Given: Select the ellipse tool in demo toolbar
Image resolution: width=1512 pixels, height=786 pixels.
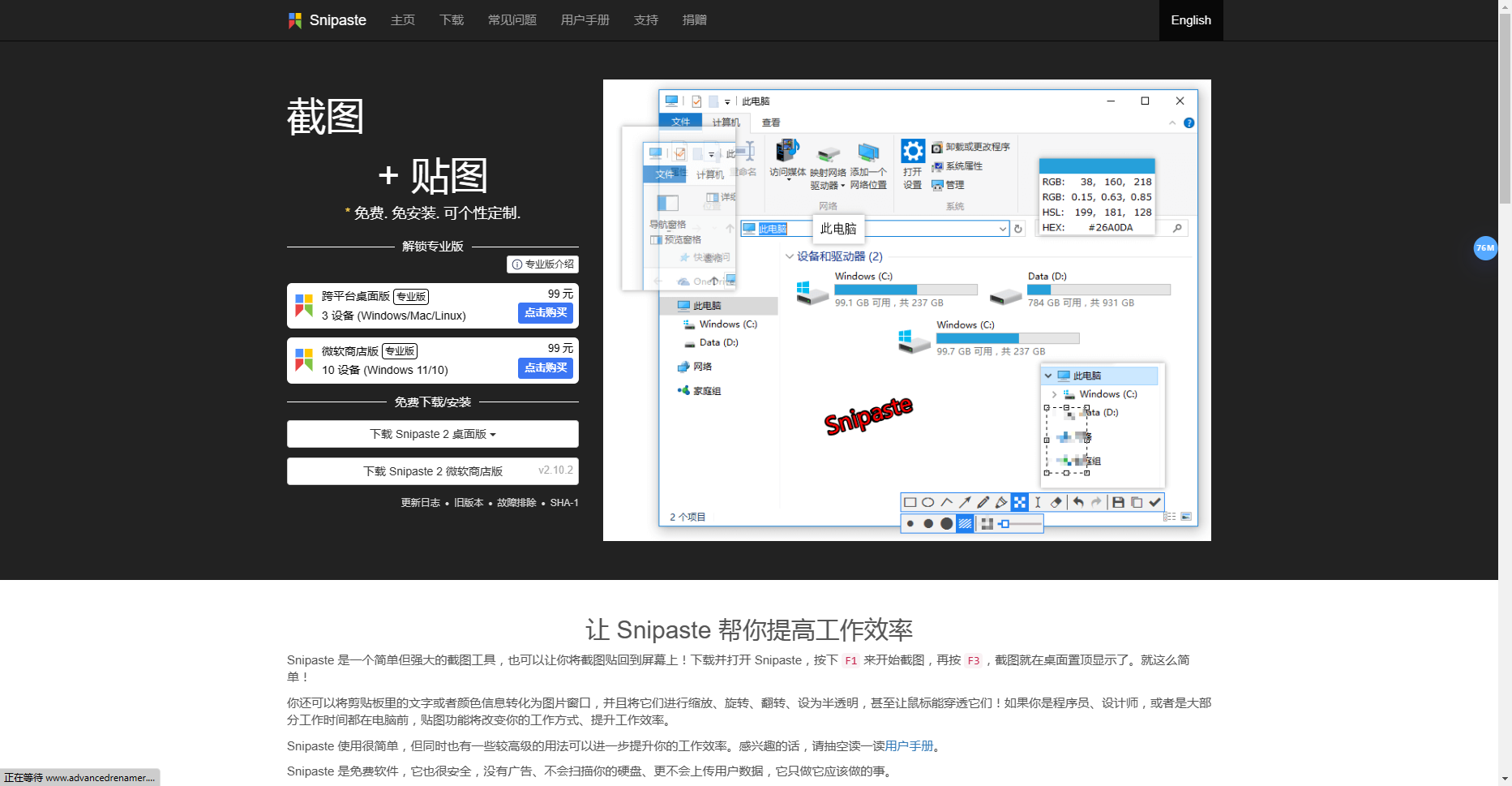Looking at the screenshot, I should coord(928,503).
